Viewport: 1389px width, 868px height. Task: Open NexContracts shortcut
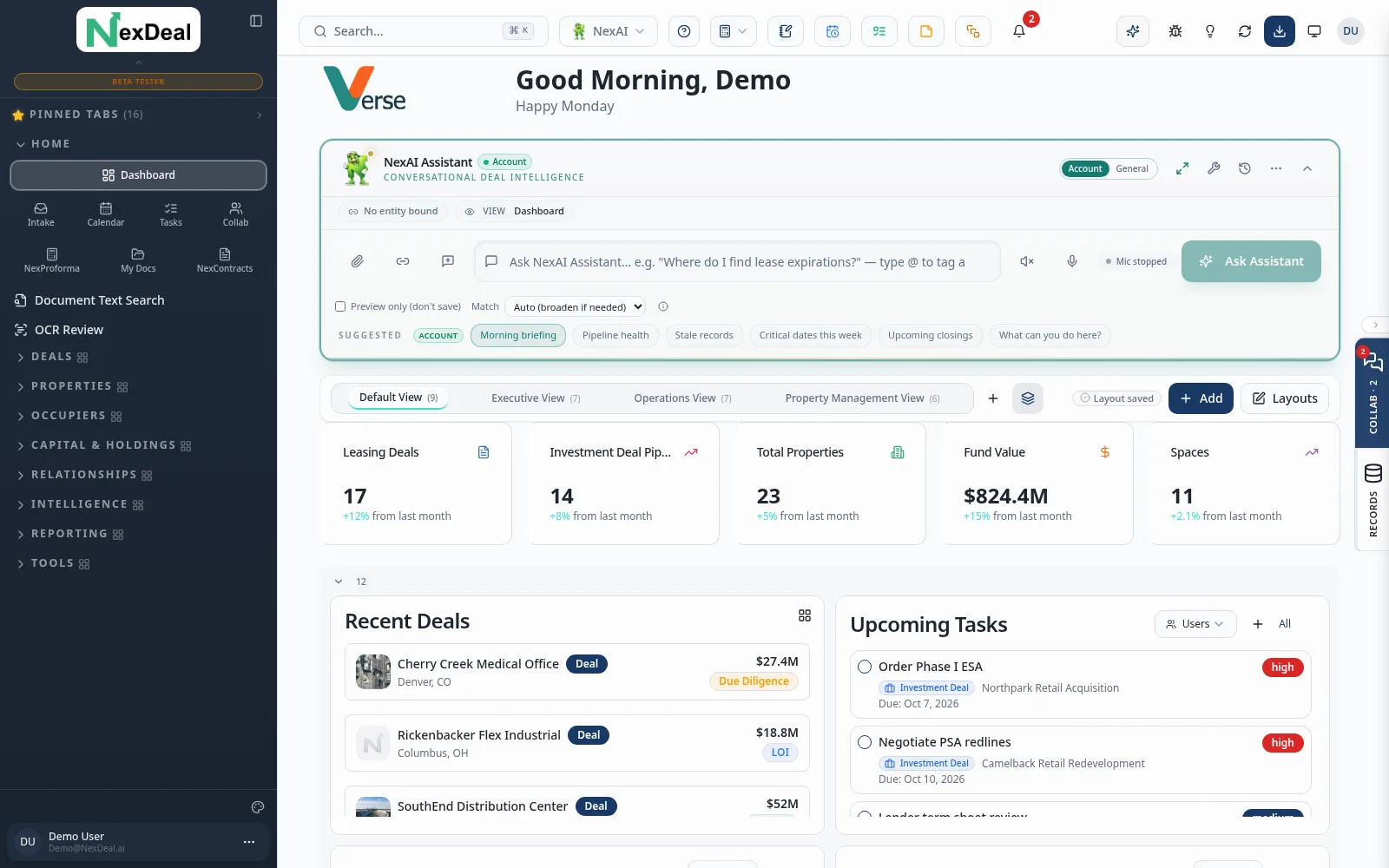(225, 260)
